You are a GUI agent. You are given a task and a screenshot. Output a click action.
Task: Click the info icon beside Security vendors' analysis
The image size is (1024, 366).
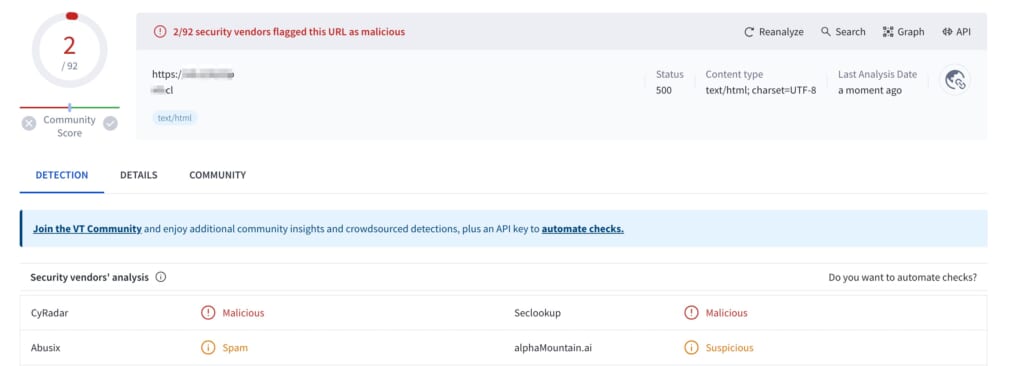coord(161,277)
